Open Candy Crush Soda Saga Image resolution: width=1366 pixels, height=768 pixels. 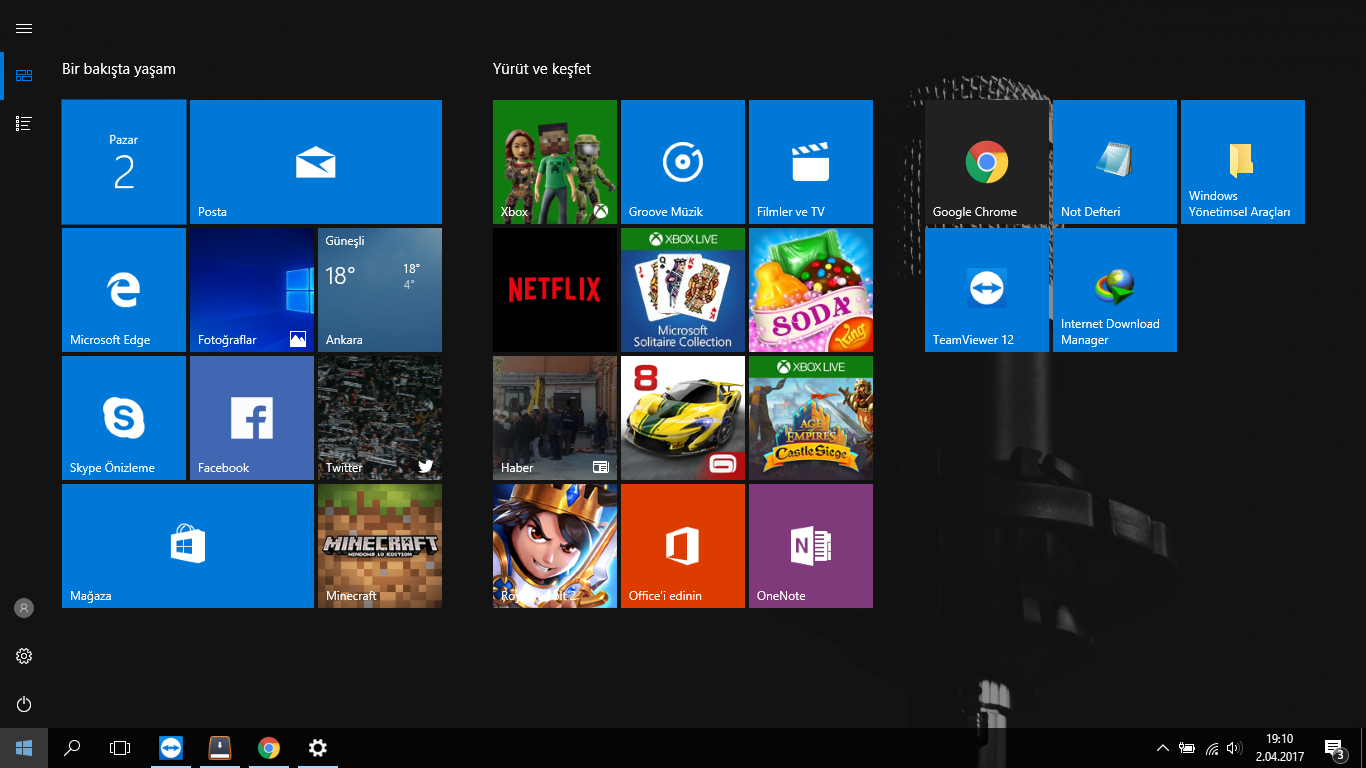810,290
